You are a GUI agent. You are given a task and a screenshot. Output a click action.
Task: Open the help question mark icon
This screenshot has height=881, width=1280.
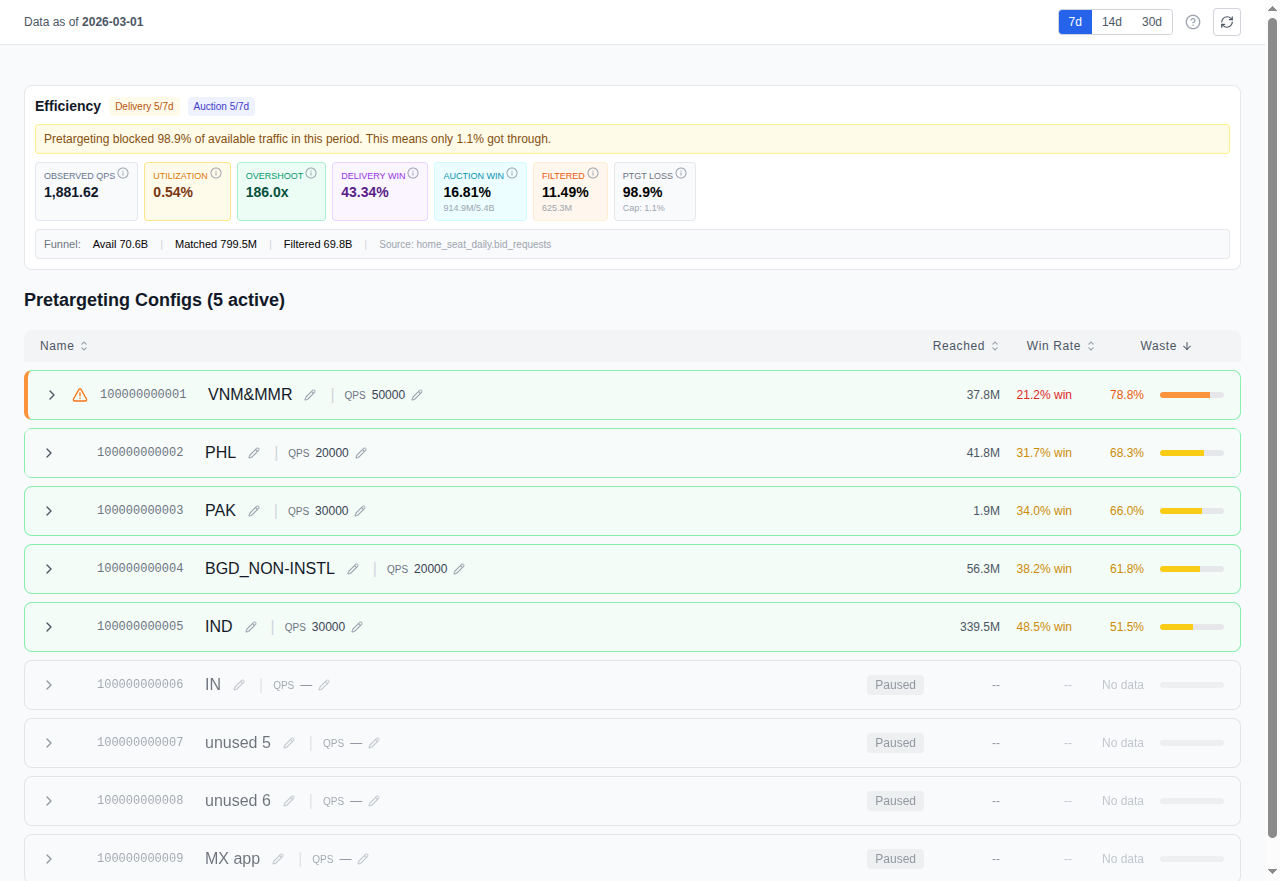(1192, 21)
